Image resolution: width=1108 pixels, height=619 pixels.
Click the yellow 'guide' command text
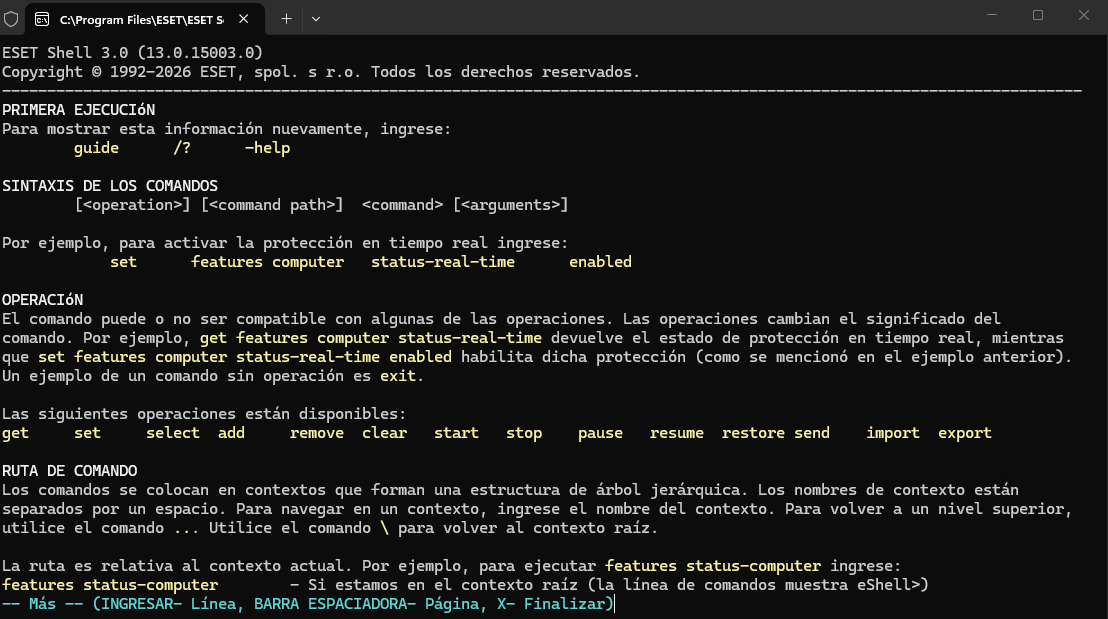tap(96, 148)
